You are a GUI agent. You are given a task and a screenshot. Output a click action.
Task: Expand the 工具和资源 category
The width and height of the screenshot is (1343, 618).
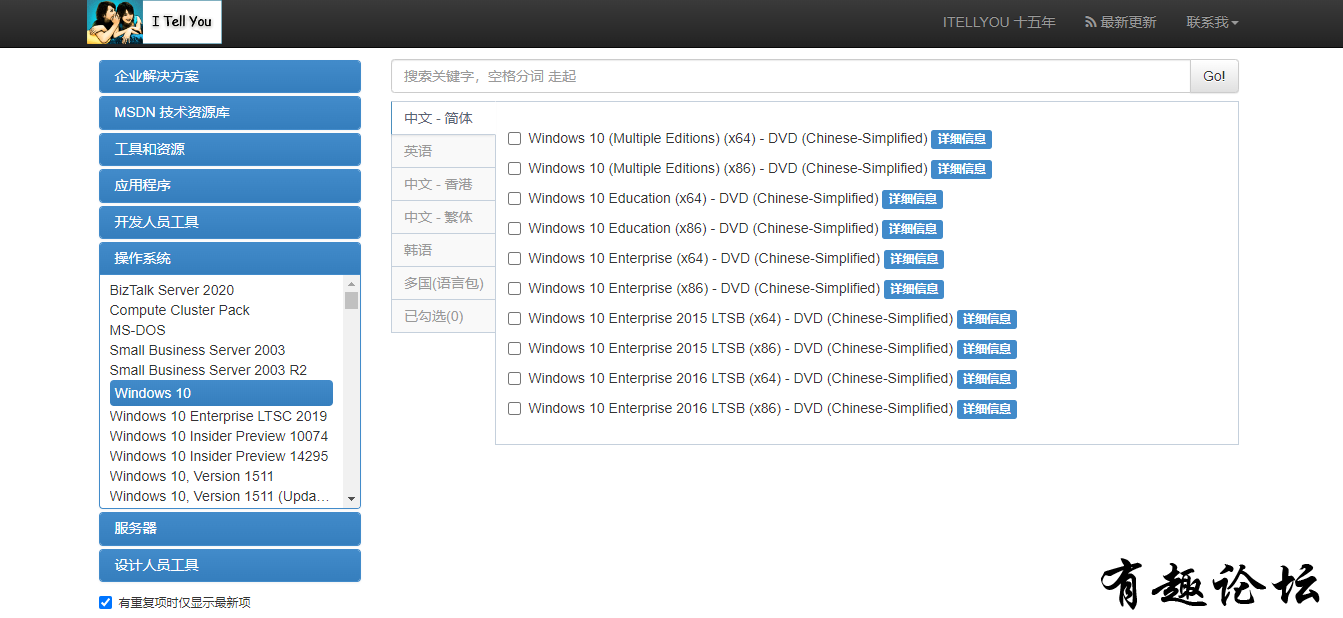230,149
